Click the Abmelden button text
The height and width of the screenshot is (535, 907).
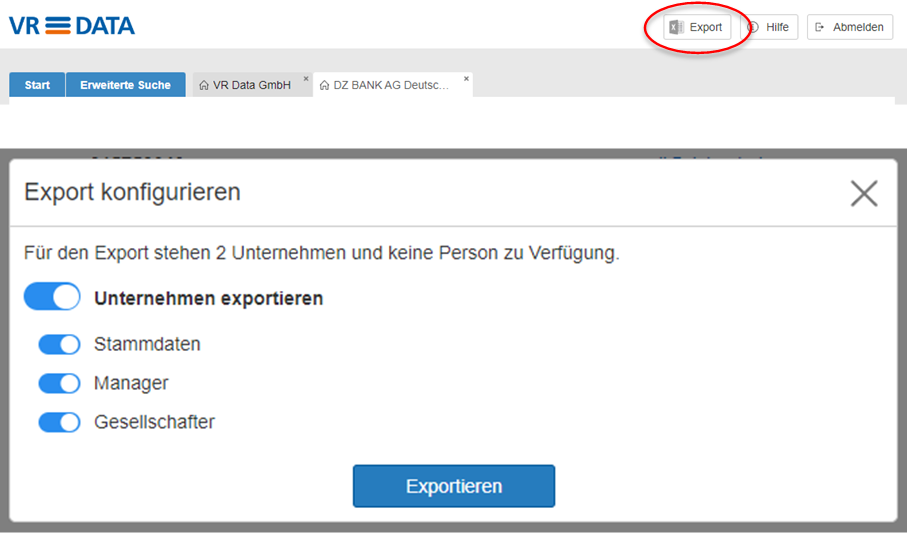coord(858,27)
